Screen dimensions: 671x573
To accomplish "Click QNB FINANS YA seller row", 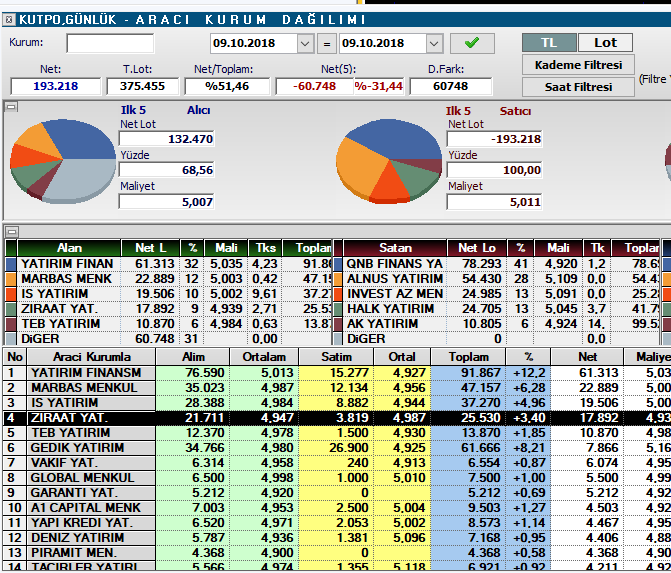I will (496, 264).
